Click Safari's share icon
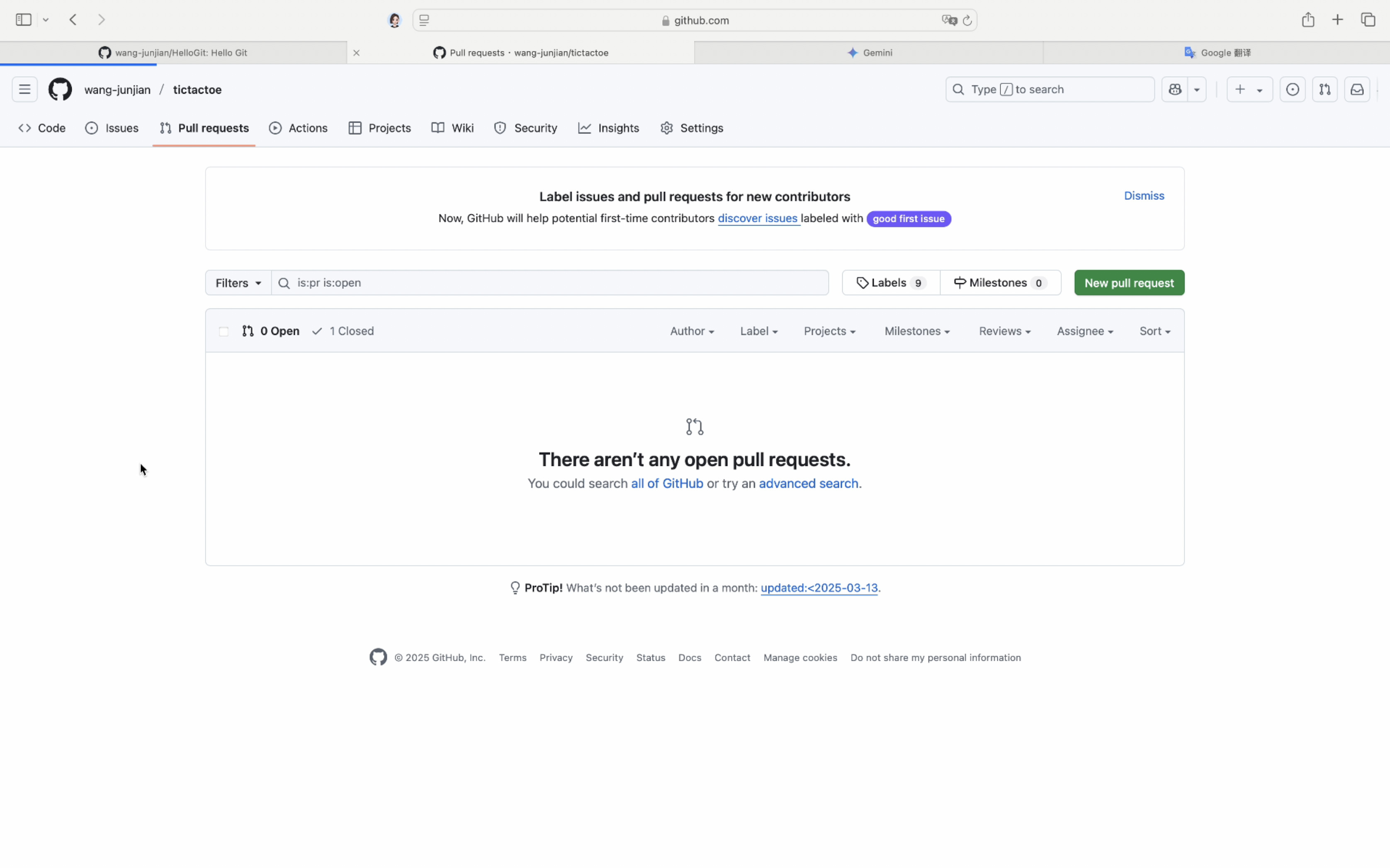The width and height of the screenshot is (1390, 868). tap(1308, 20)
